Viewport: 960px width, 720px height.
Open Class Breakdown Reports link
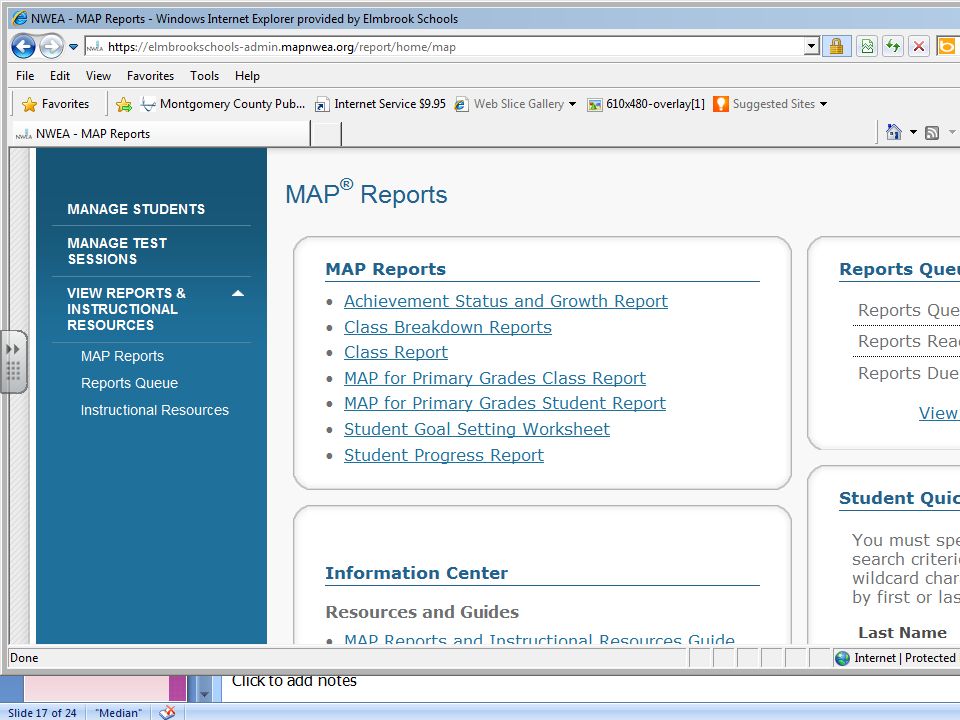pyautogui.click(x=448, y=328)
